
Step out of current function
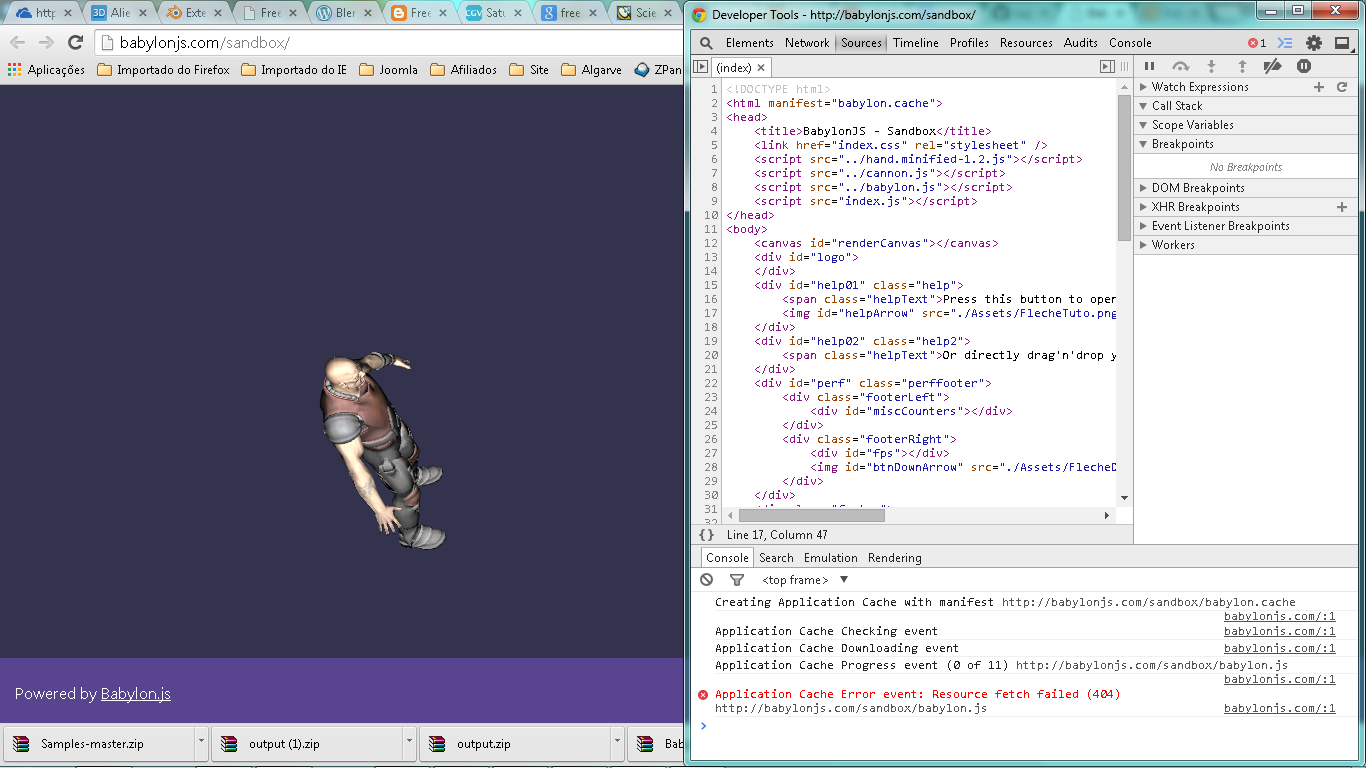[1242, 66]
